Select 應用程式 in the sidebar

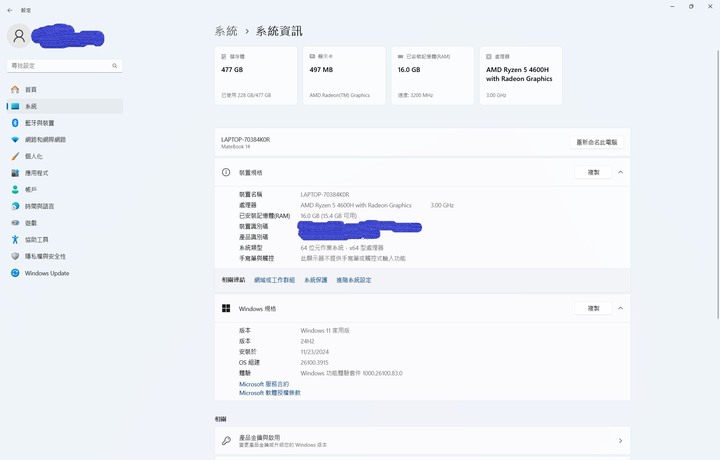(65, 173)
